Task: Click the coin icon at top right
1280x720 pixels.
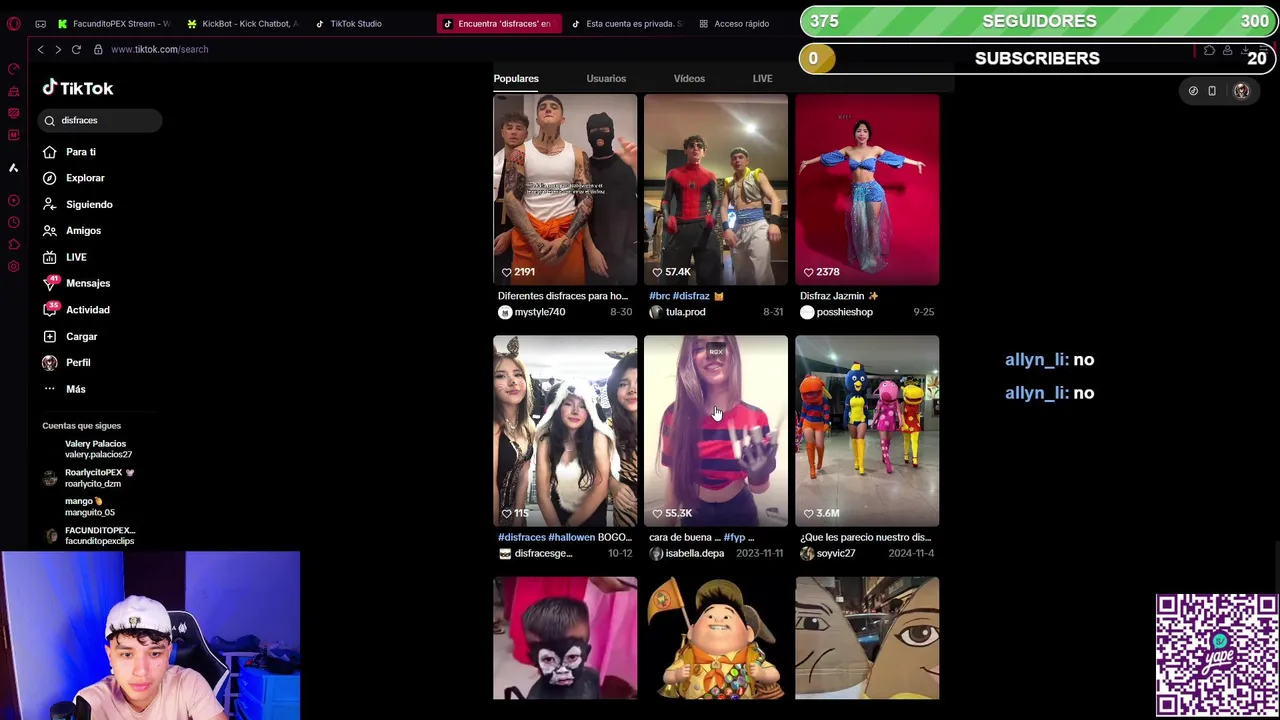Action: [1193, 91]
